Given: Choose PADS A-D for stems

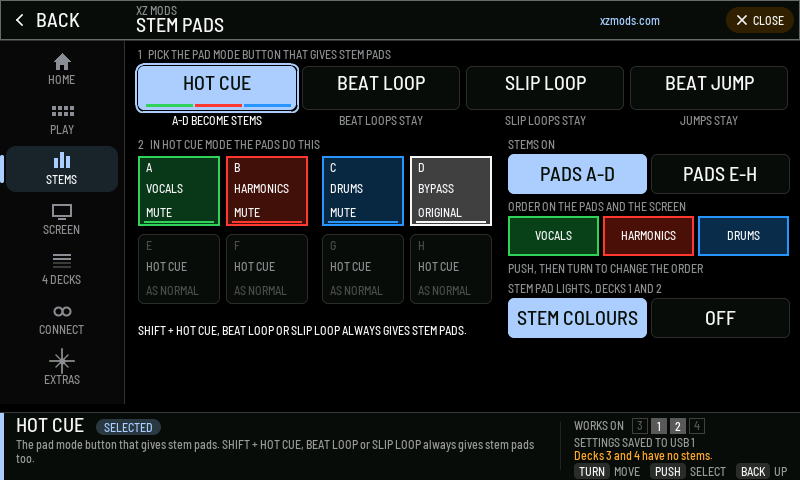Looking at the screenshot, I should click(x=578, y=174).
